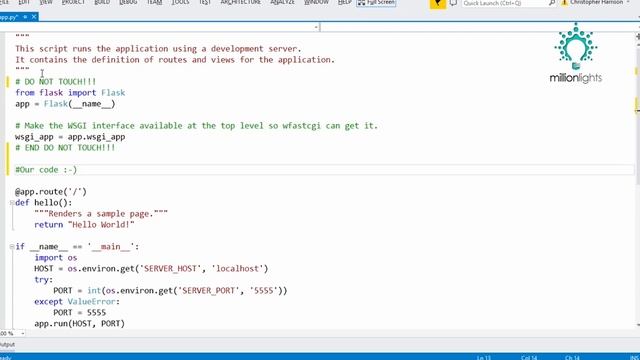
Task: Click 'from flask import Flask' line
Action: 70,93
